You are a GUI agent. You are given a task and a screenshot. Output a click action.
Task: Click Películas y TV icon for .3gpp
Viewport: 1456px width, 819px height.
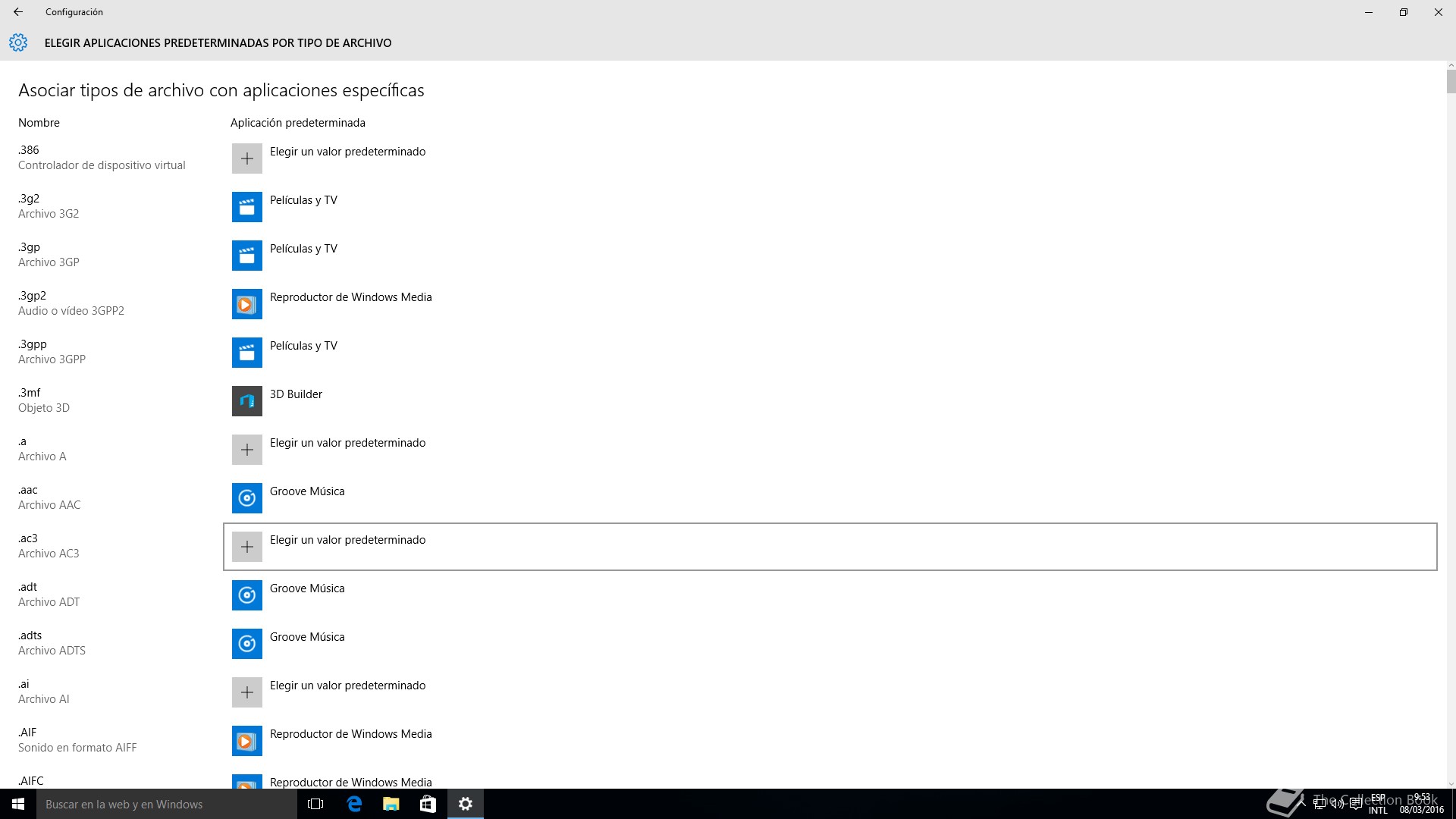[x=246, y=353]
